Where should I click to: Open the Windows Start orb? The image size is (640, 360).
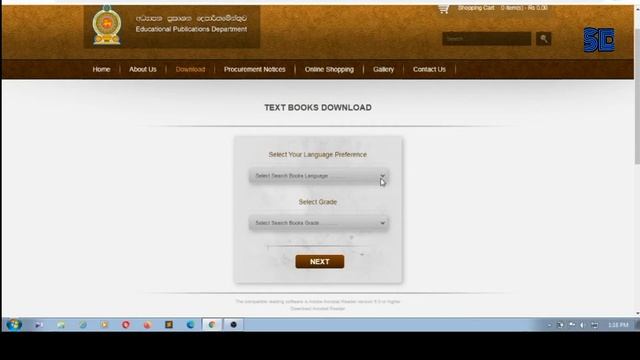(14, 324)
